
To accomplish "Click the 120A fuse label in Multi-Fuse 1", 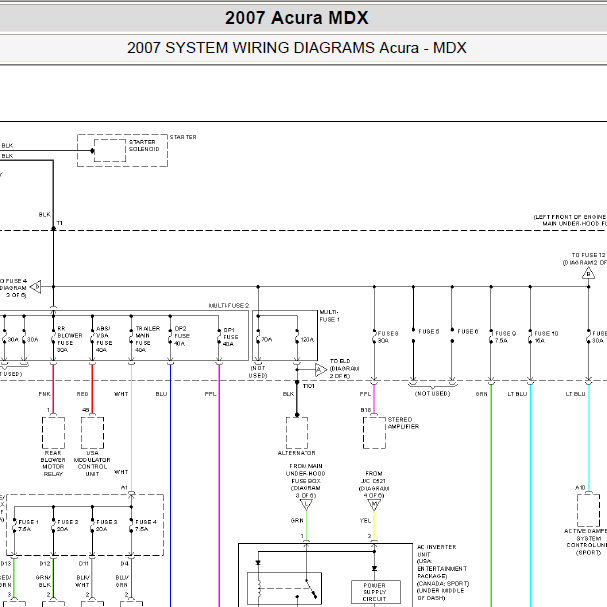I will 307,340.
